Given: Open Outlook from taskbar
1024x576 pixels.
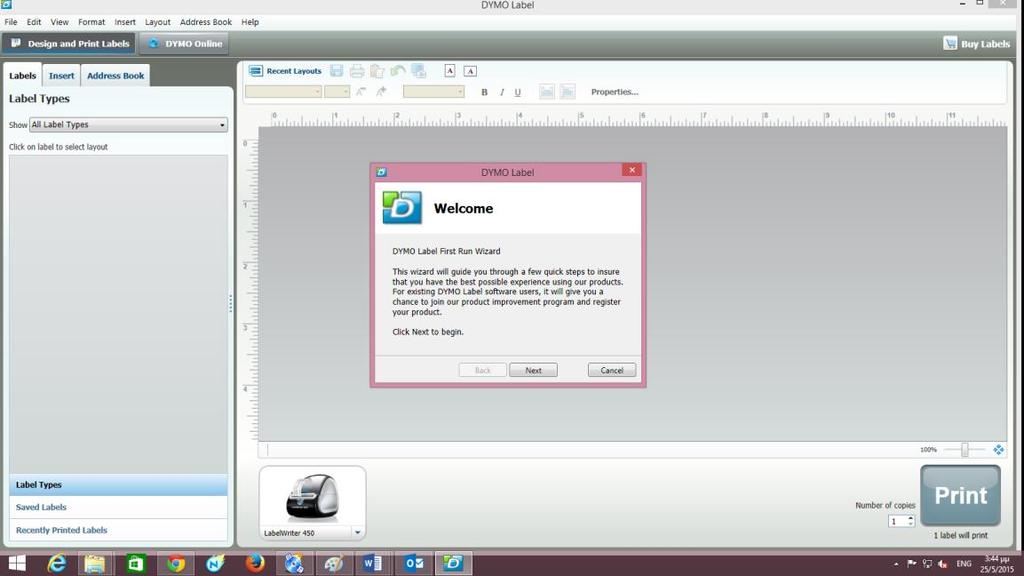Looking at the screenshot, I should 414,563.
